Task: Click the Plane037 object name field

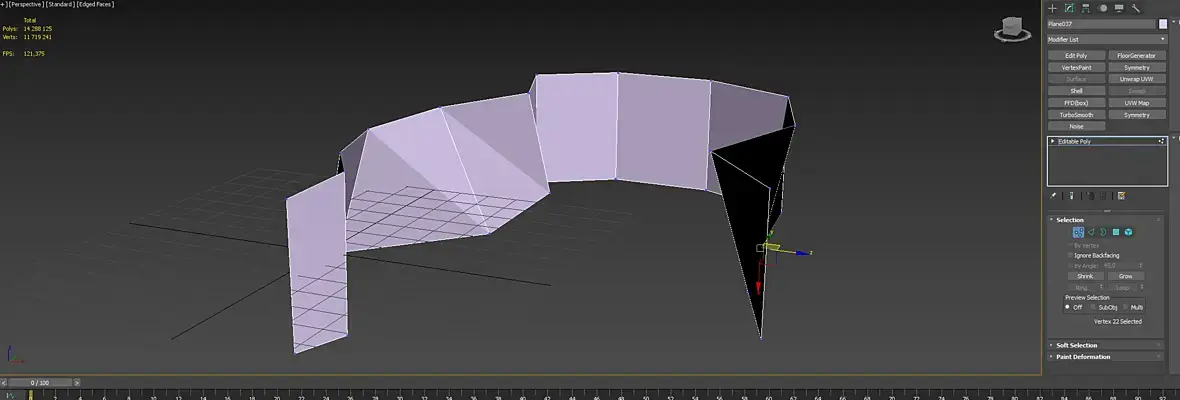Action: 1101,24
